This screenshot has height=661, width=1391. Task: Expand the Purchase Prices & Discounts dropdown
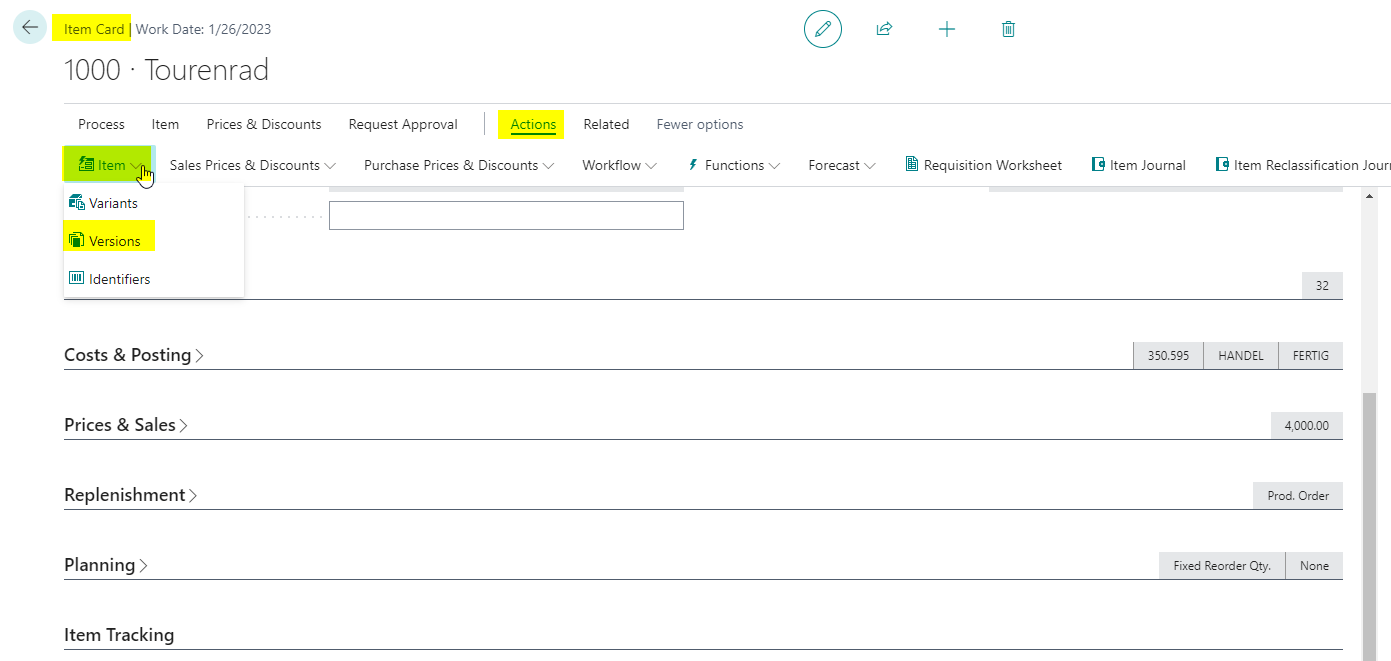click(459, 165)
